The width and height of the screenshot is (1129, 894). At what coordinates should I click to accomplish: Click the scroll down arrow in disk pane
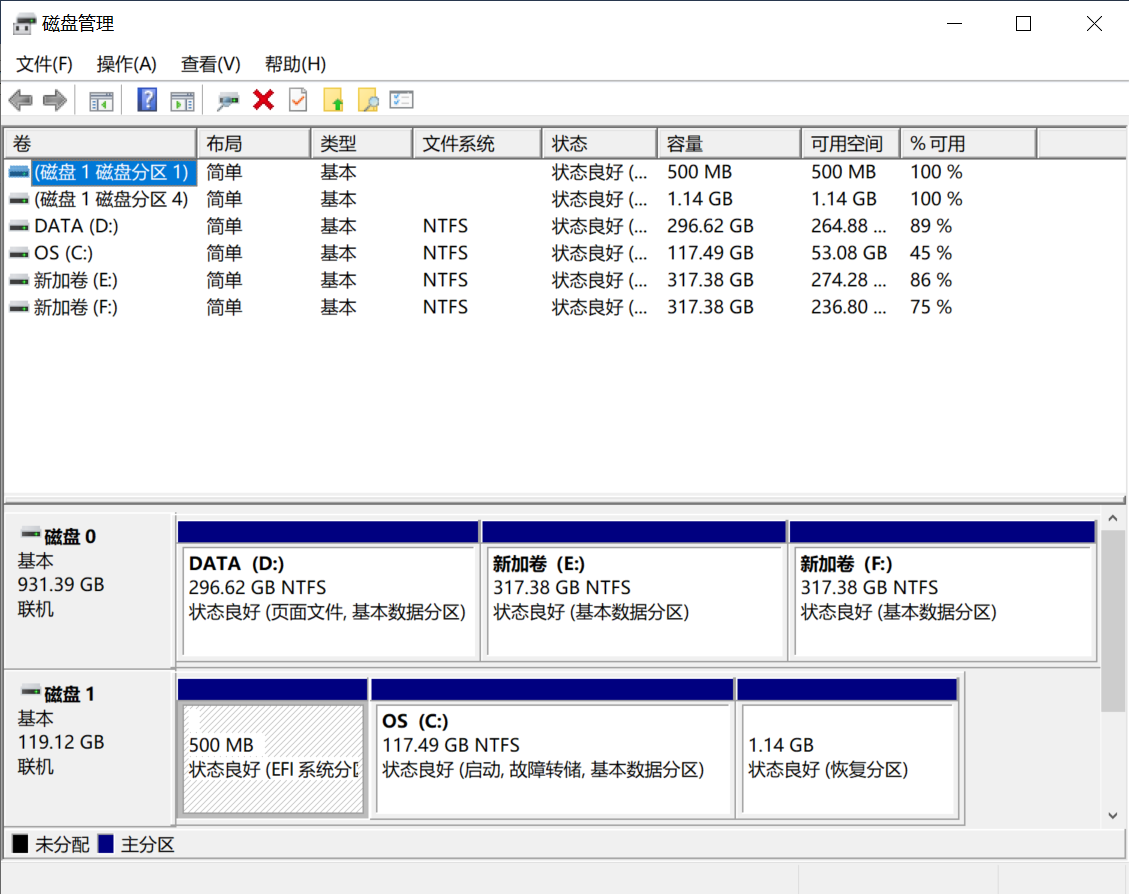1112,816
